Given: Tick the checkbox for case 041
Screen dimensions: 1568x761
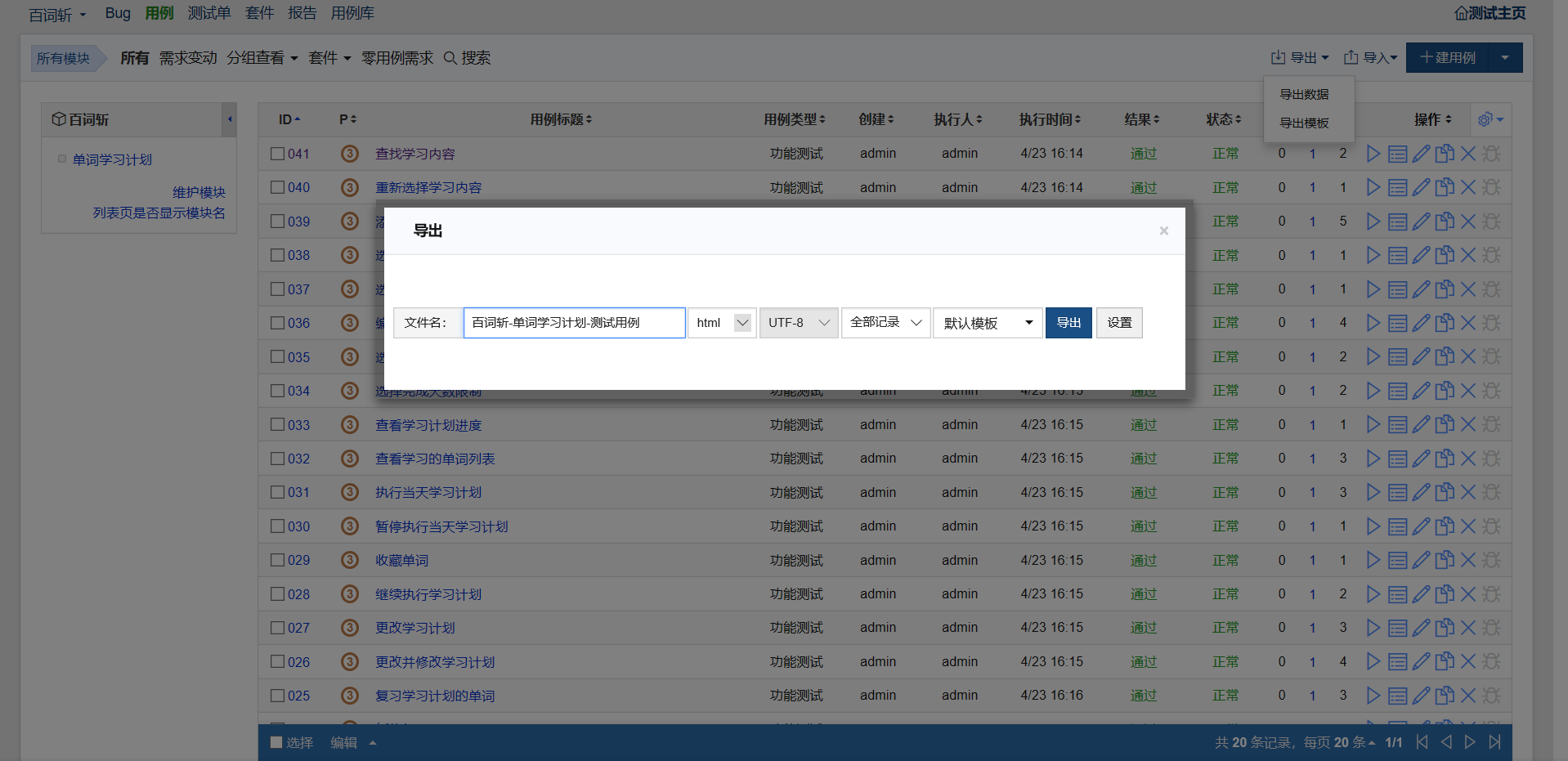Looking at the screenshot, I should pos(278,154).
